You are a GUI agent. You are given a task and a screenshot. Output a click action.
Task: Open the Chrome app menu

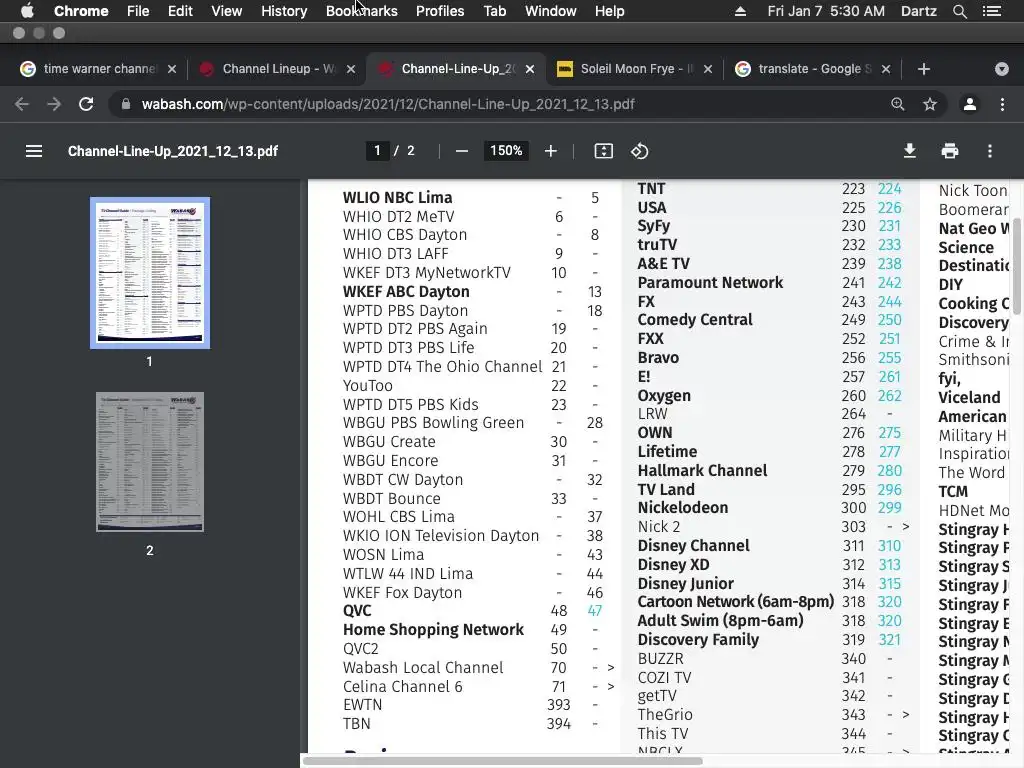(81, 11)
